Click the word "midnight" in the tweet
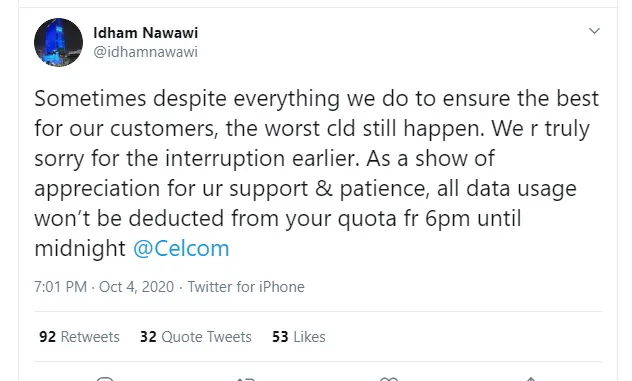 (x=80, y=248)
